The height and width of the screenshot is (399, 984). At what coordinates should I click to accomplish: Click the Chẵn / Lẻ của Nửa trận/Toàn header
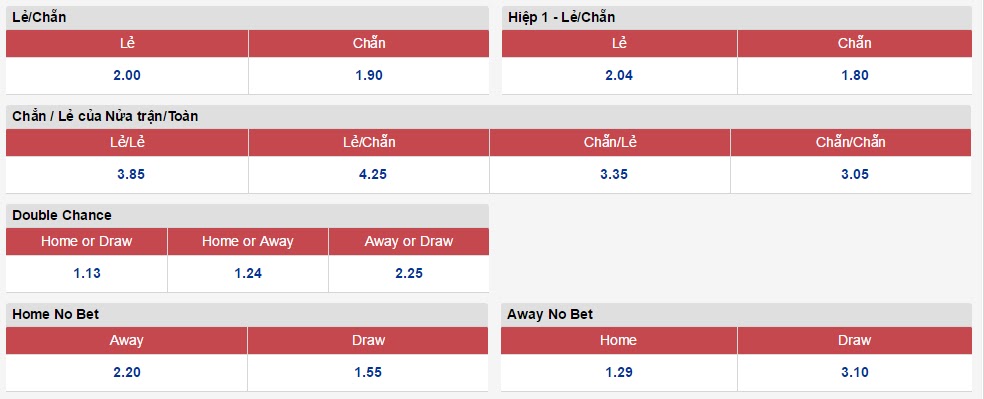489,117
